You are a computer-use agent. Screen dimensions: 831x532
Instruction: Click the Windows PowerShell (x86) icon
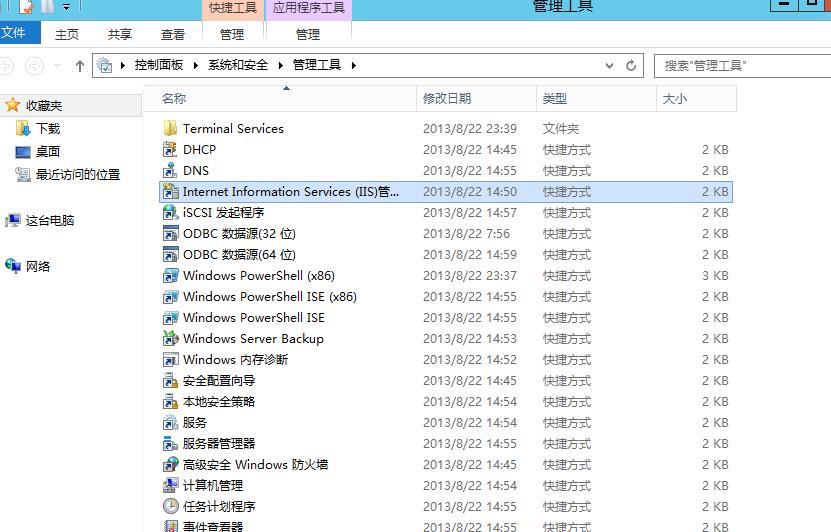pos(170,276)
